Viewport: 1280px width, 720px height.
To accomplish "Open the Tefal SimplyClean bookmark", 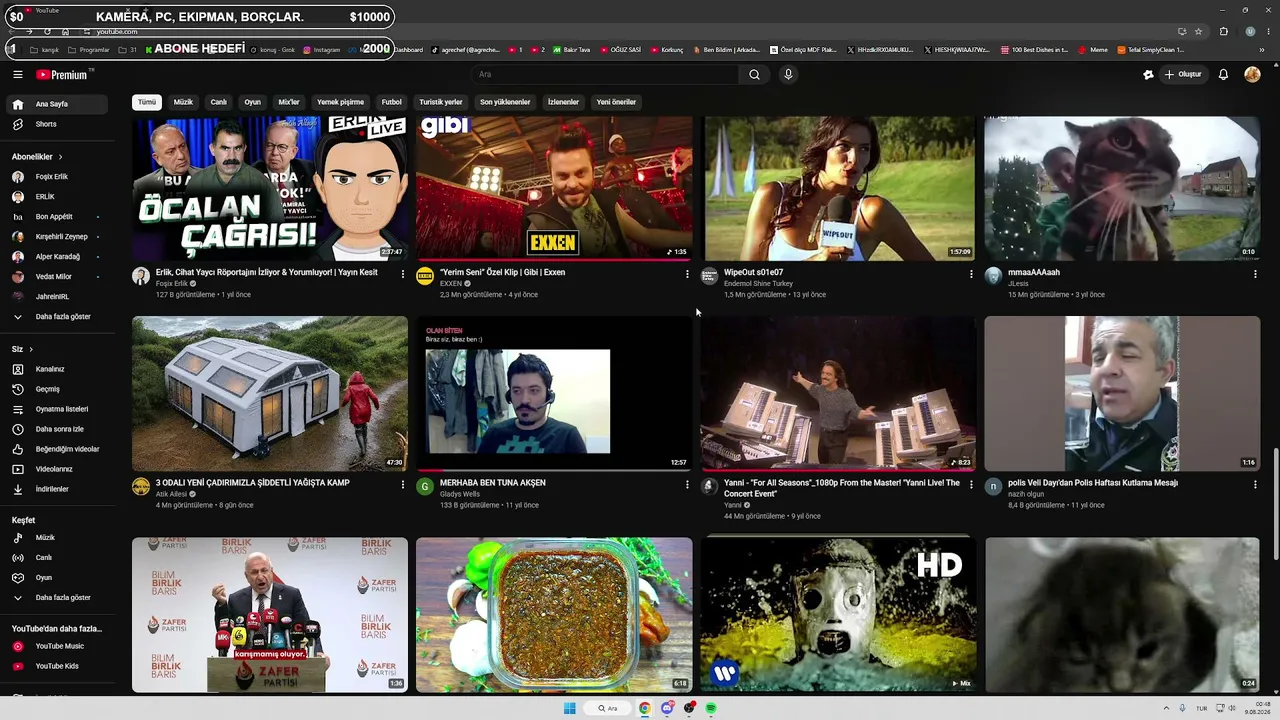I will (1150, 50).
